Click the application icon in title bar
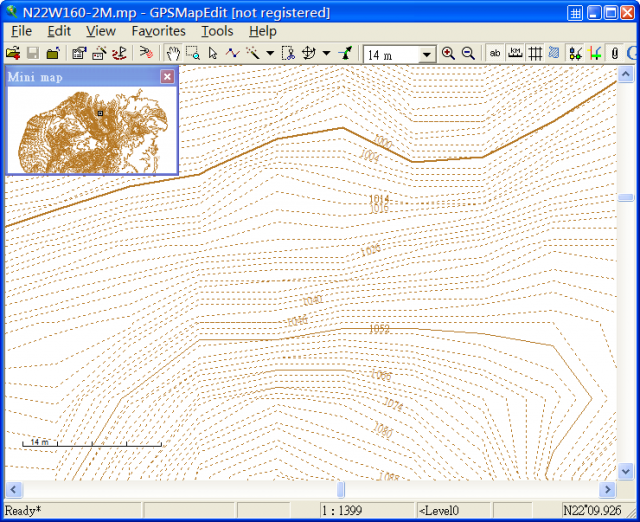This screenshot has width=640, height=522. pos(12,12)
